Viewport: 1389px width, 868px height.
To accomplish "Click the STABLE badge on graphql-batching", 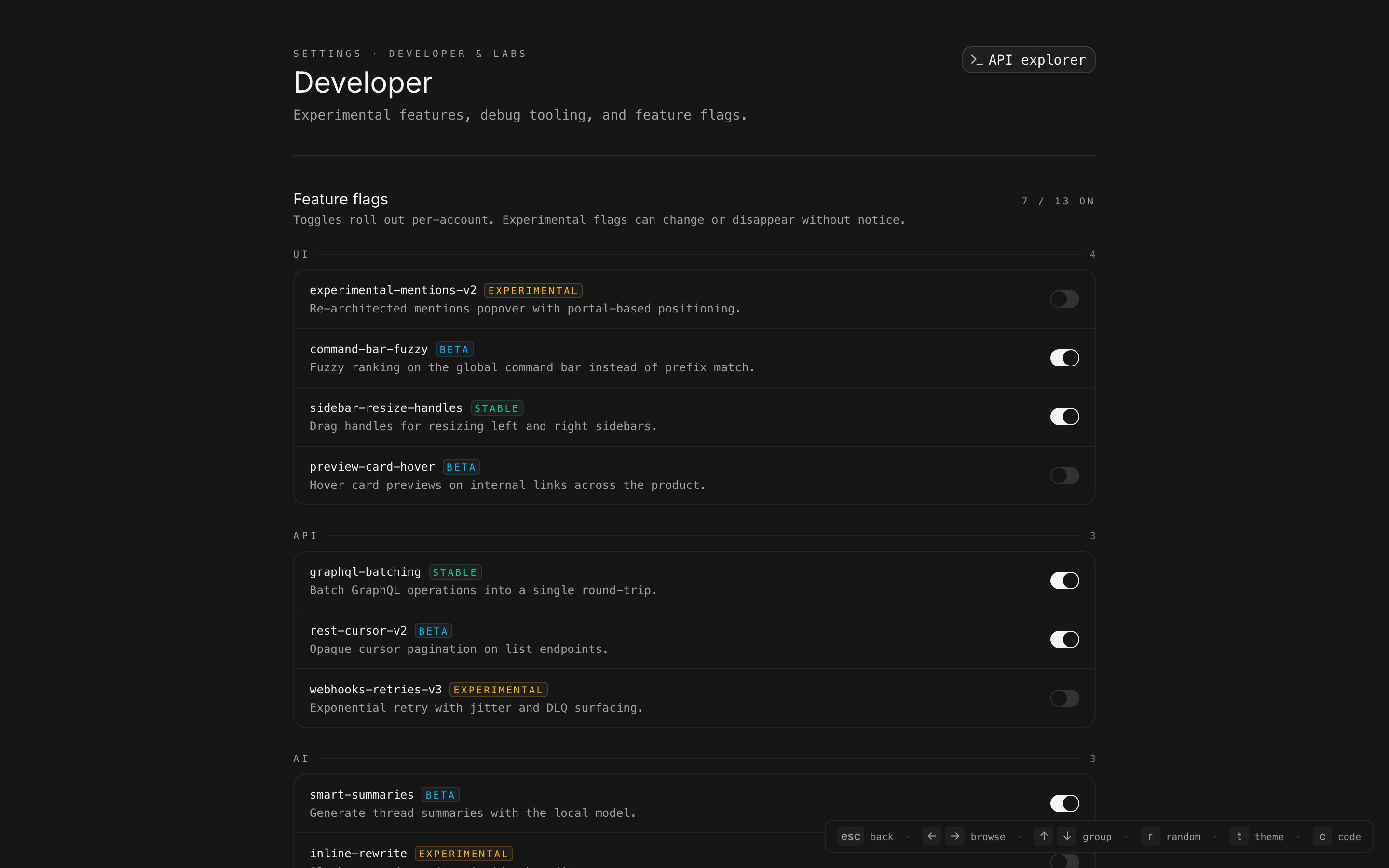I will pyautogui.click(x=455, y=572).
